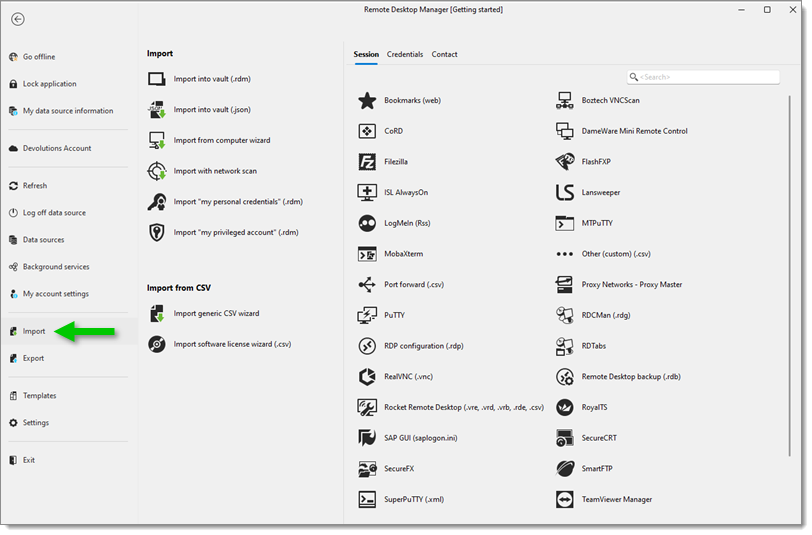Viewport: 812px width, 535px height.
Task: Choose the RealVNC (.vnc) icon
Action: click(x=367, y=377)
